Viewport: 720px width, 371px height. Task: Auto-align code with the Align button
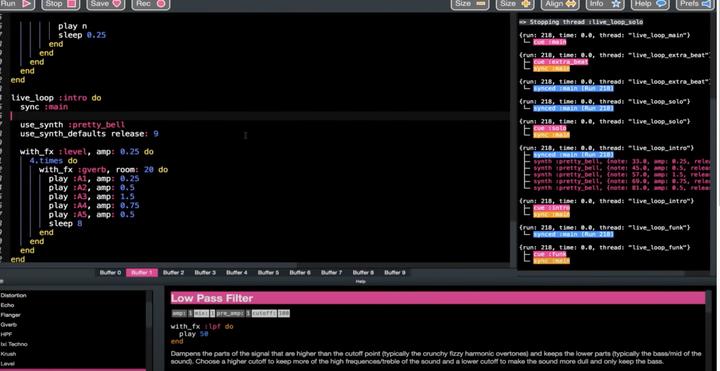560,4
